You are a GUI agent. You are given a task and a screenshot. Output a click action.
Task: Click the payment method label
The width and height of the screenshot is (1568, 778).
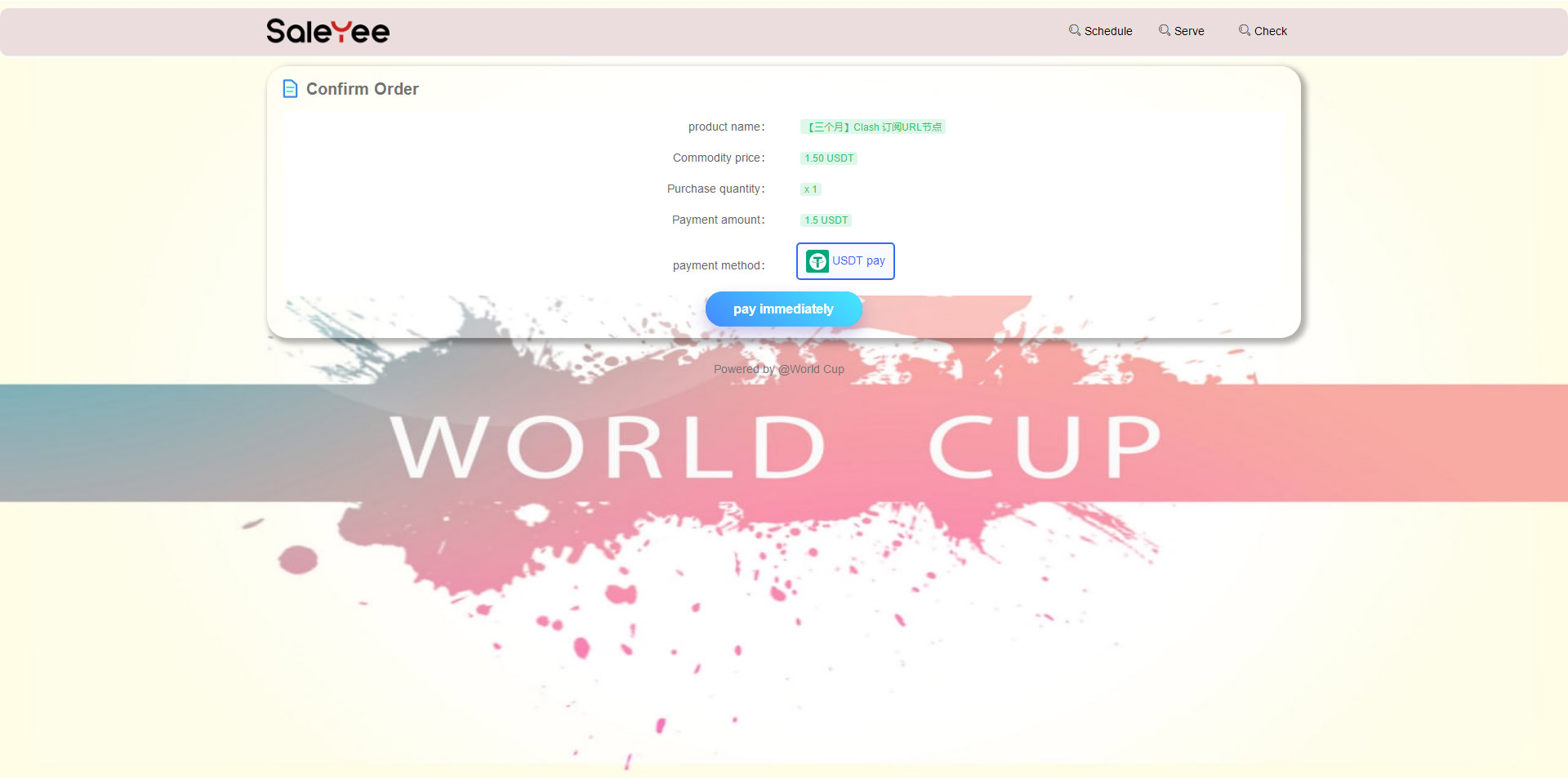tap(719, 265)
